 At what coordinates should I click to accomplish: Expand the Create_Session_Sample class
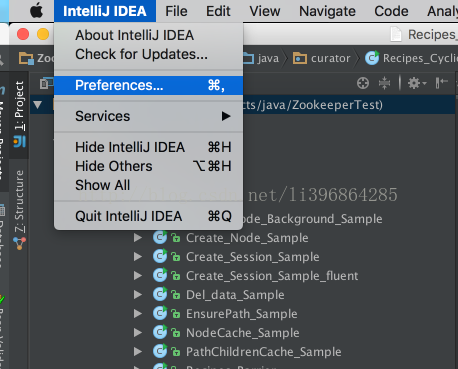(x=138, y=257)
